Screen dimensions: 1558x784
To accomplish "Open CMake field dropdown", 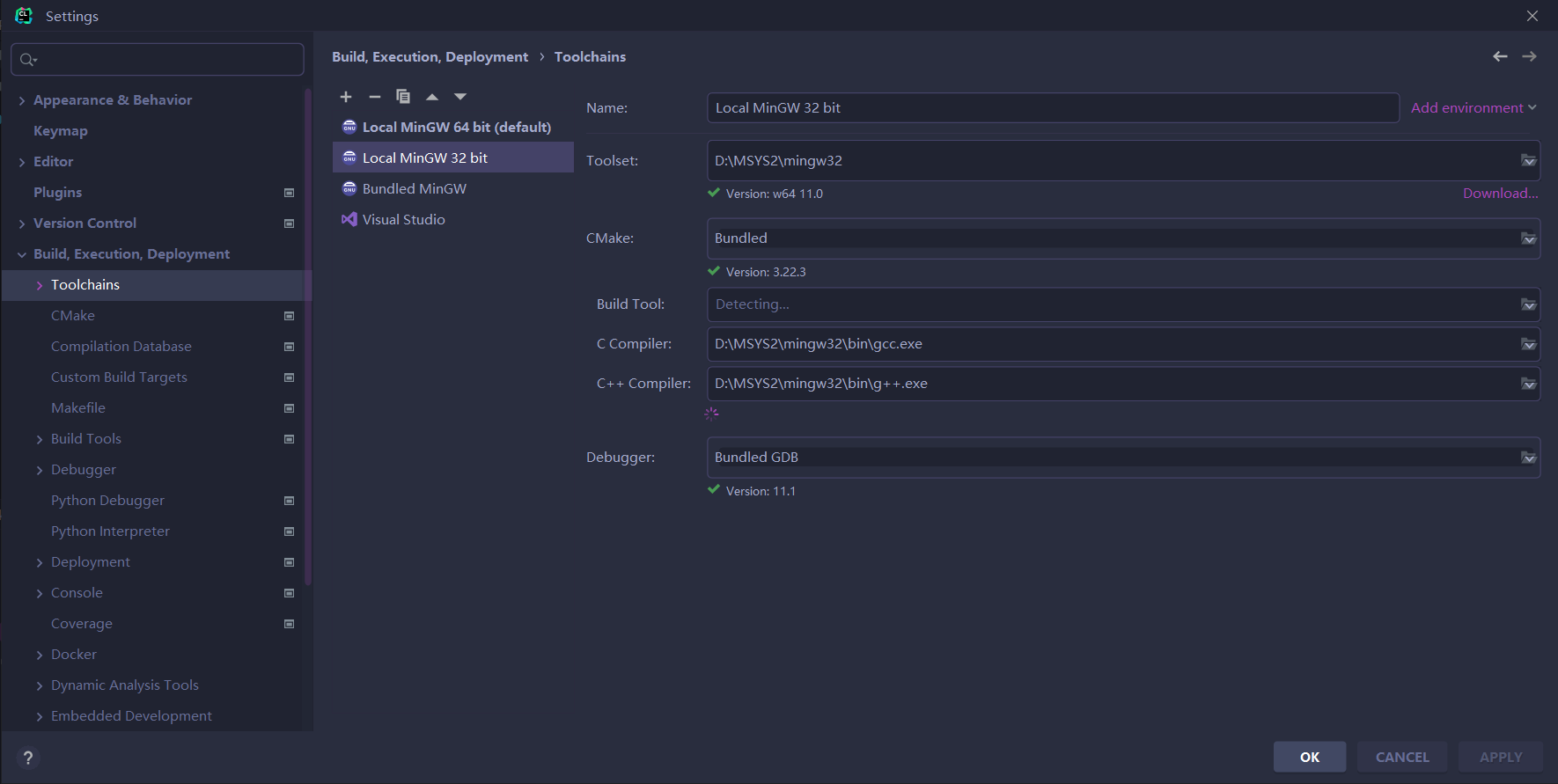I will tap(1528, 238).
